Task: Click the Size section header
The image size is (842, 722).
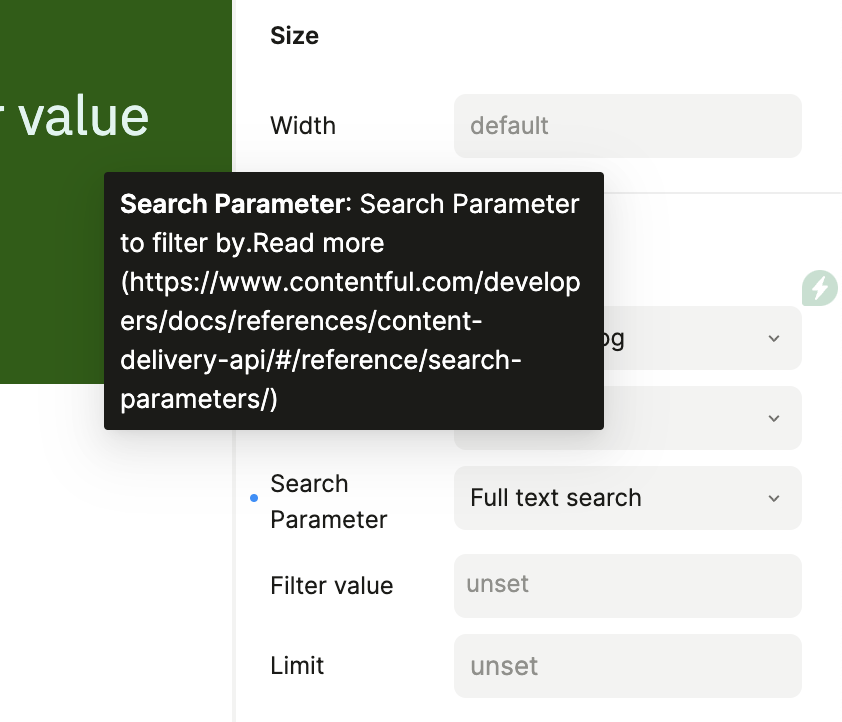Action: pyautogui.click(x=294, y=36)
